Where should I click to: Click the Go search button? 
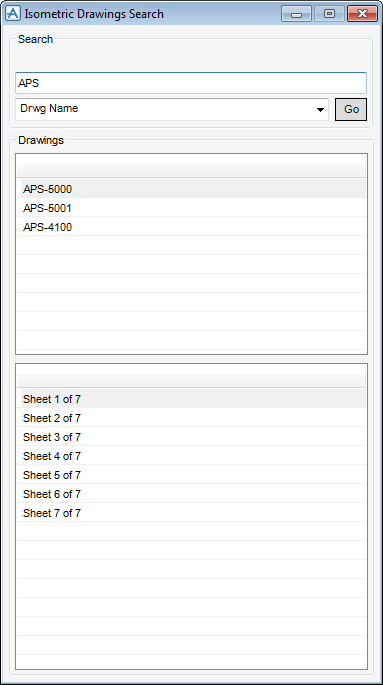coord(351,109)
